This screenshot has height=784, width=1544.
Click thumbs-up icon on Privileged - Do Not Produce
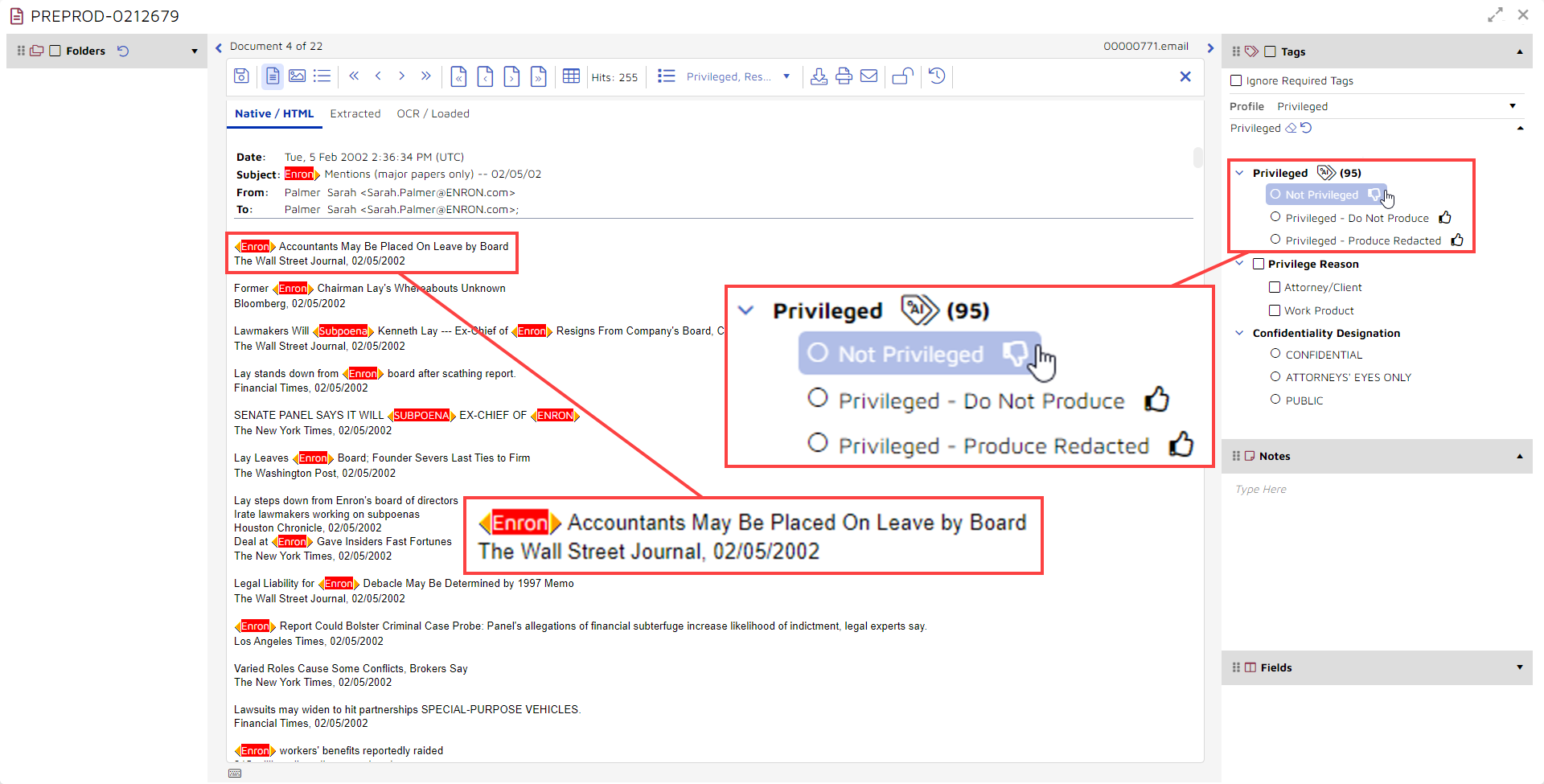point(1445,217)
